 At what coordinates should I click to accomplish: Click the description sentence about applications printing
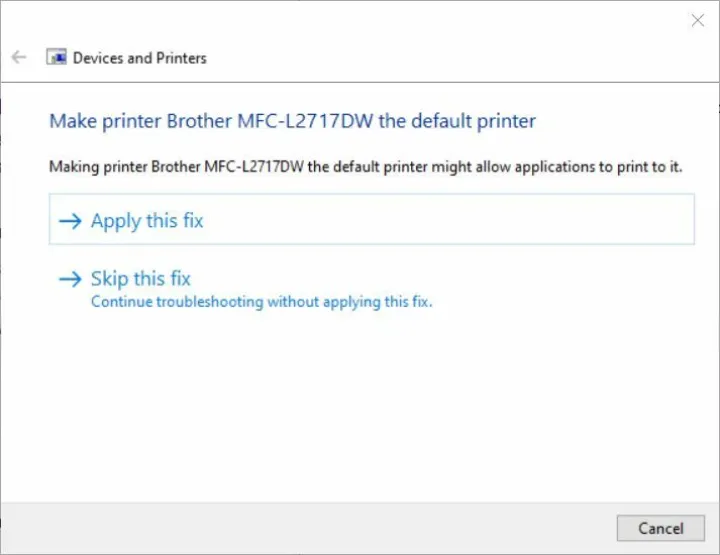(365, 166)
